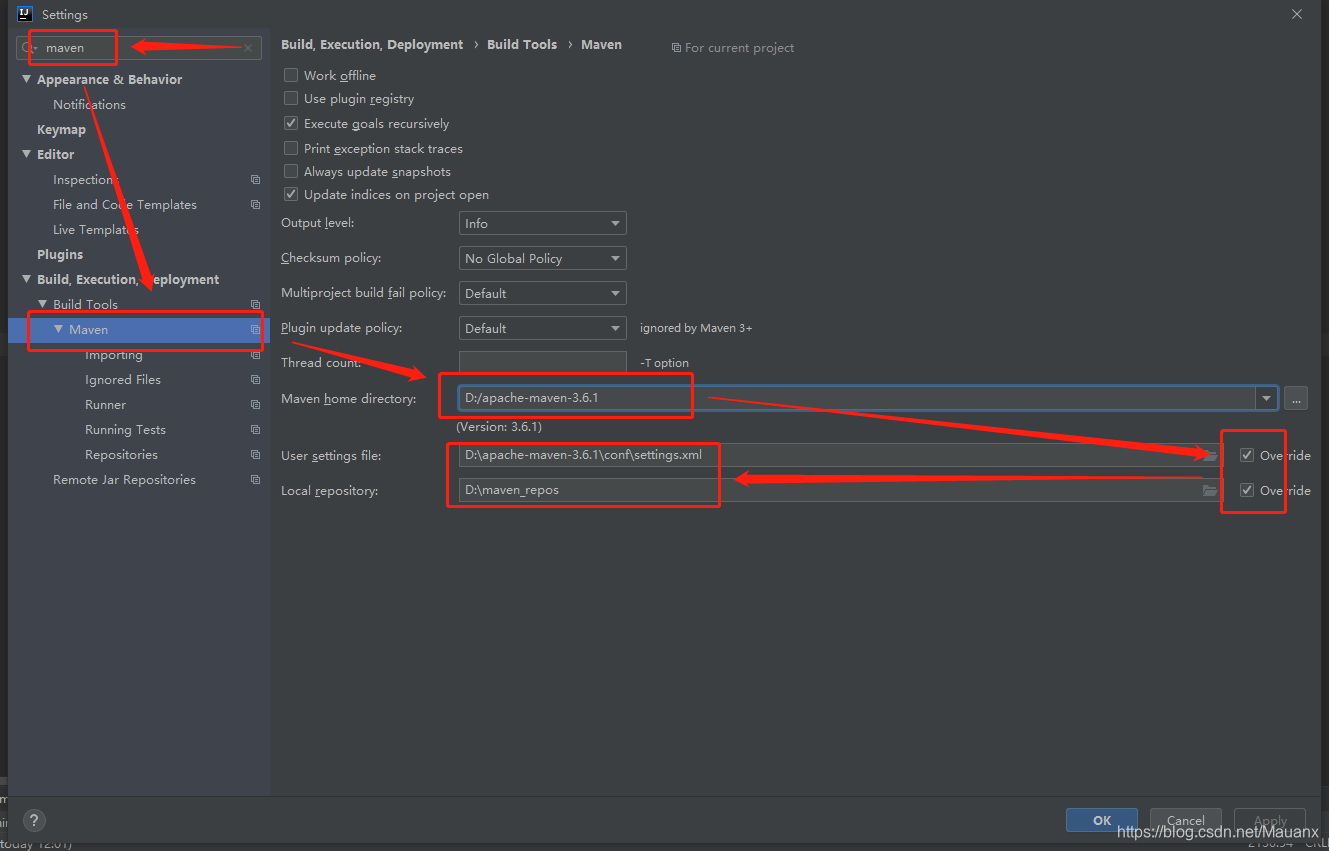Click project-level icon beside Maven row
The height and width of the screenshot is (851, 1329).
[x=255, y=330]
